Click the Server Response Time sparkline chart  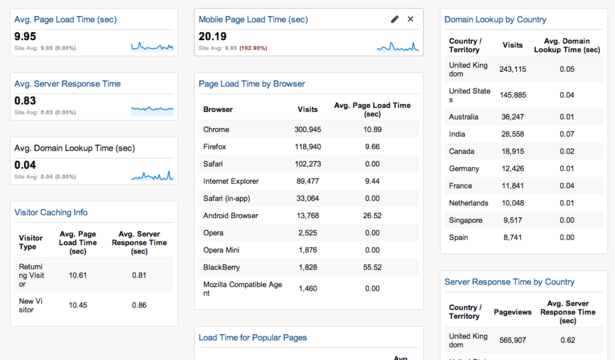[152, 111]
